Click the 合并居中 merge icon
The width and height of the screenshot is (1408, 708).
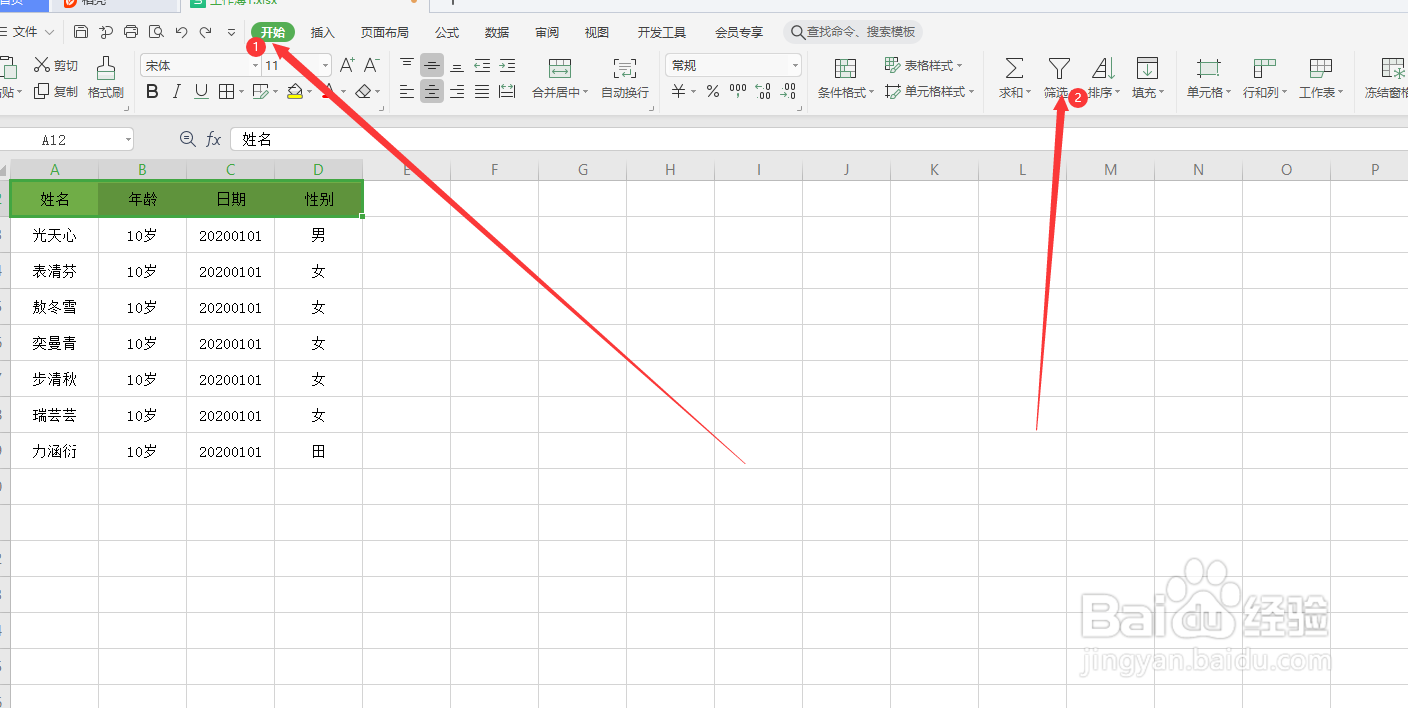(560, 68)
